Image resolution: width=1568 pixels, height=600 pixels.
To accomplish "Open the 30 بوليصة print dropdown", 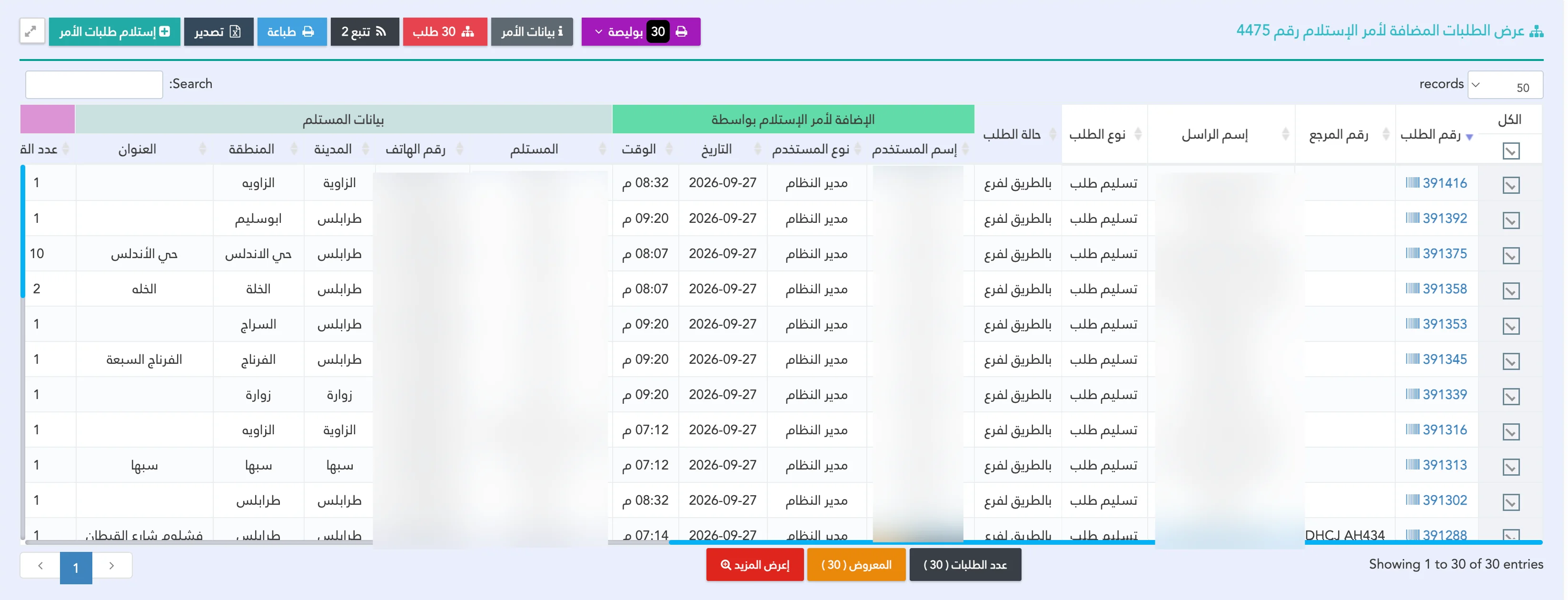I will 640,31.
